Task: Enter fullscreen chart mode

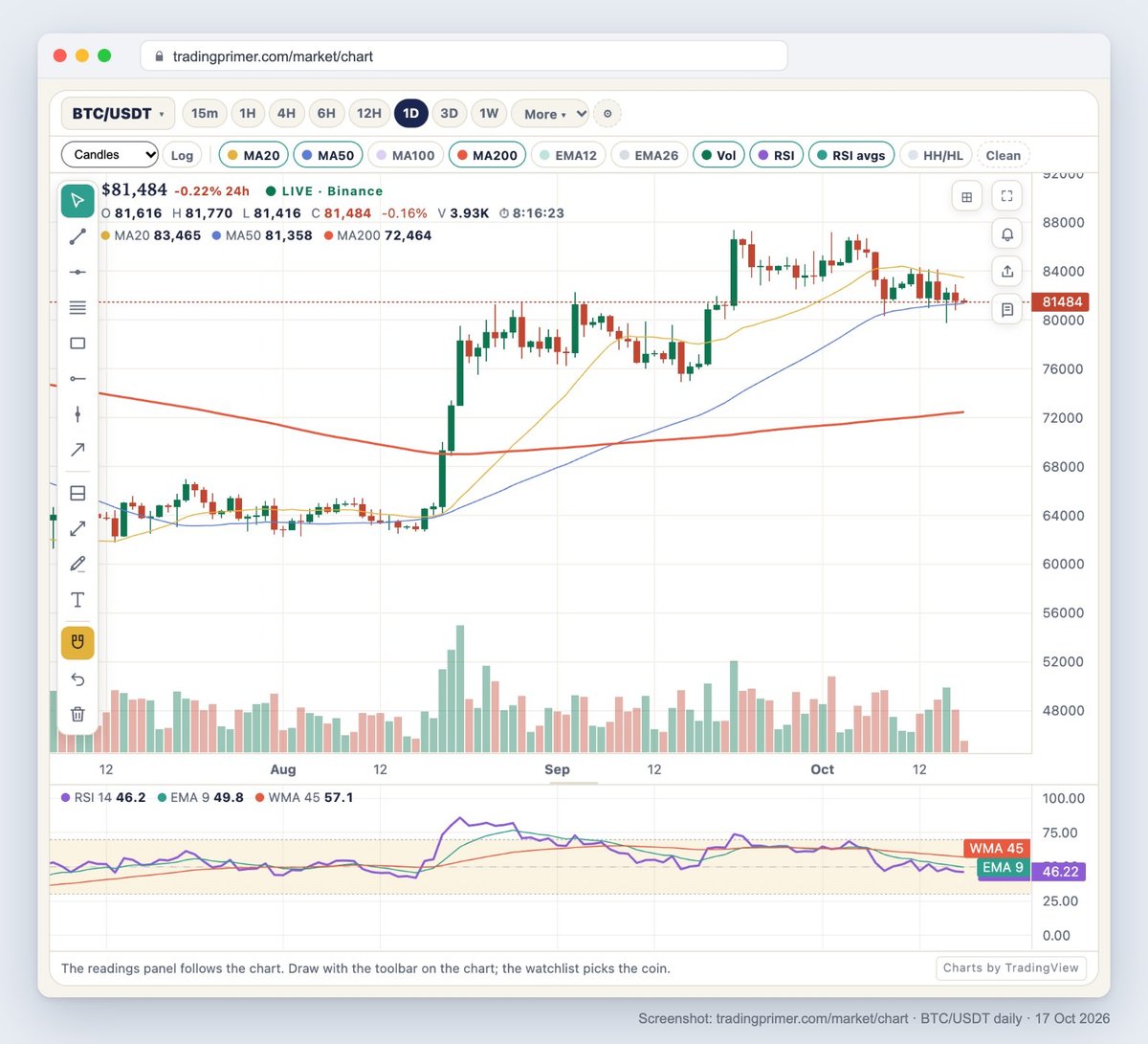Action: (1006, 196)
